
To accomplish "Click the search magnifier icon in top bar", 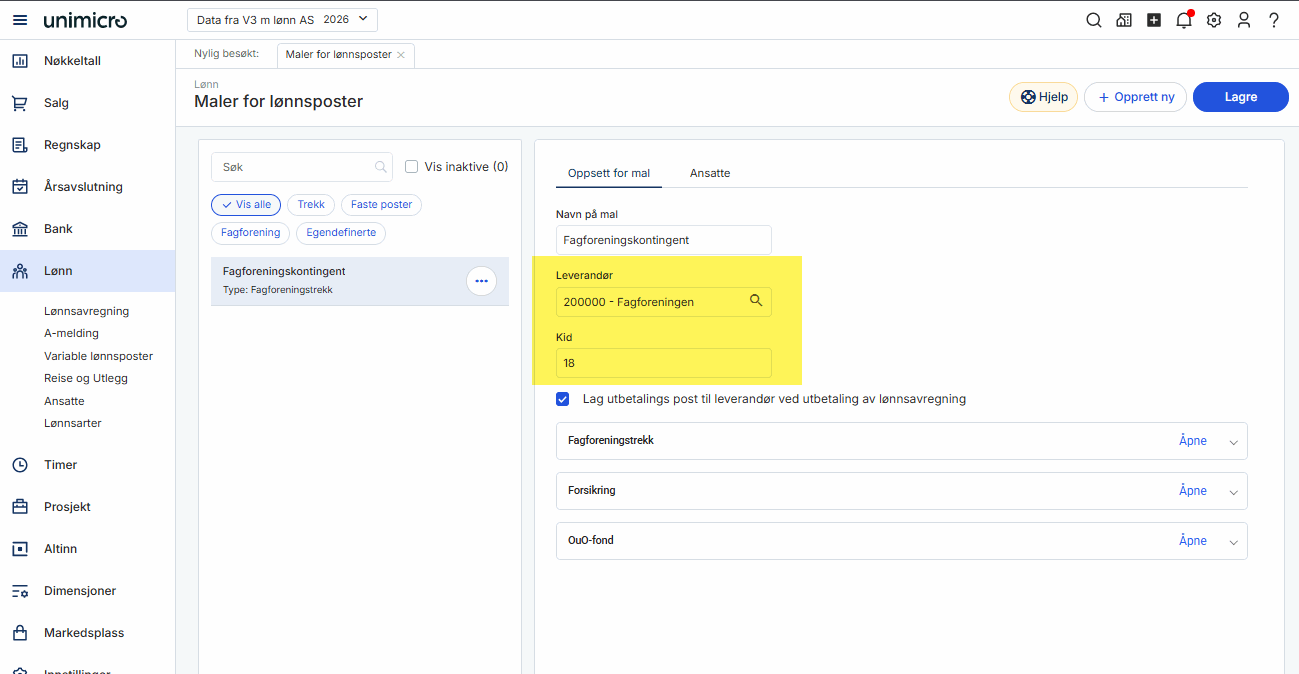I will (x=1094, y=20).
